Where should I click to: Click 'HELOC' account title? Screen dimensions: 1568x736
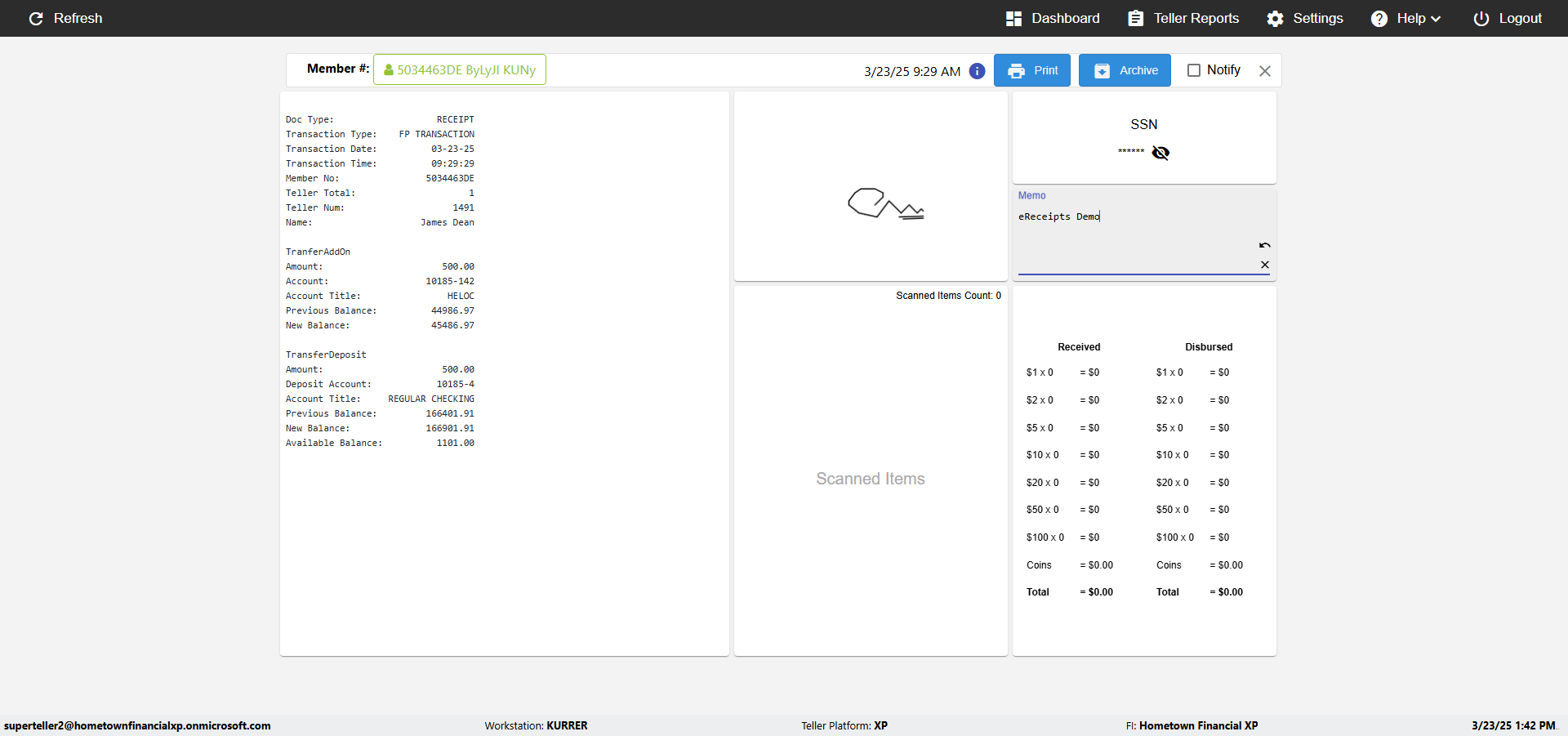[x=461, y=296]
